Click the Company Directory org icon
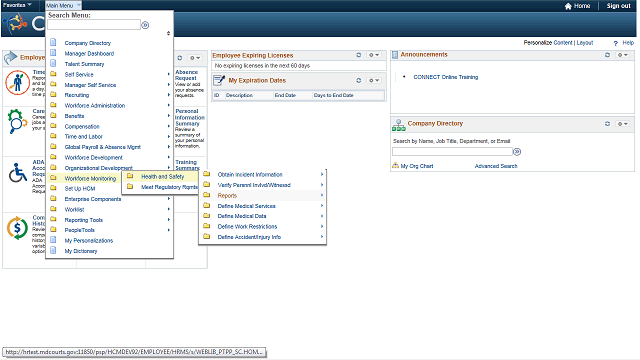 coord(399,125)
